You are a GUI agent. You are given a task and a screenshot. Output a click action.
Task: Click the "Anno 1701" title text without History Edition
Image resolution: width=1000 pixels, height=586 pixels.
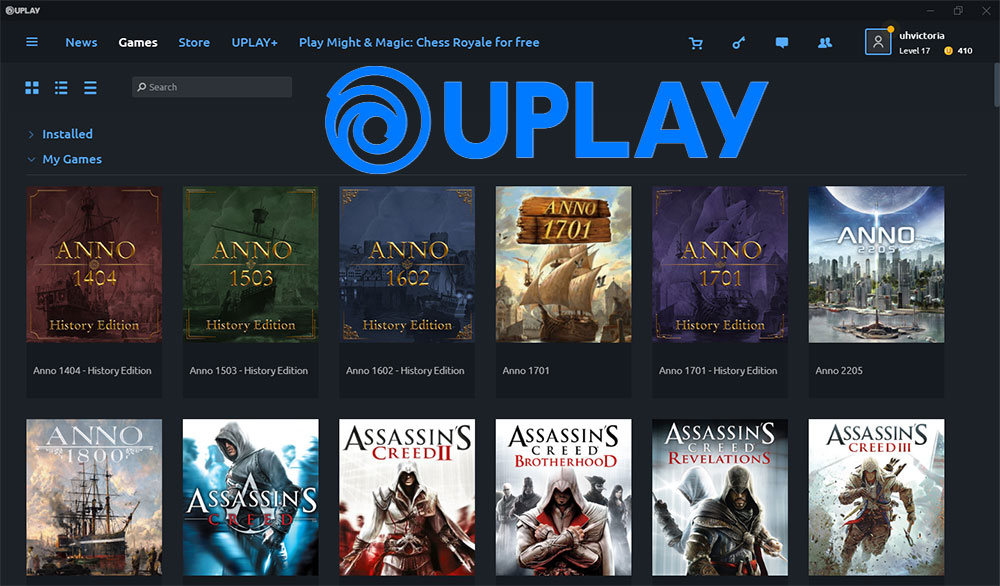(526, 370)
